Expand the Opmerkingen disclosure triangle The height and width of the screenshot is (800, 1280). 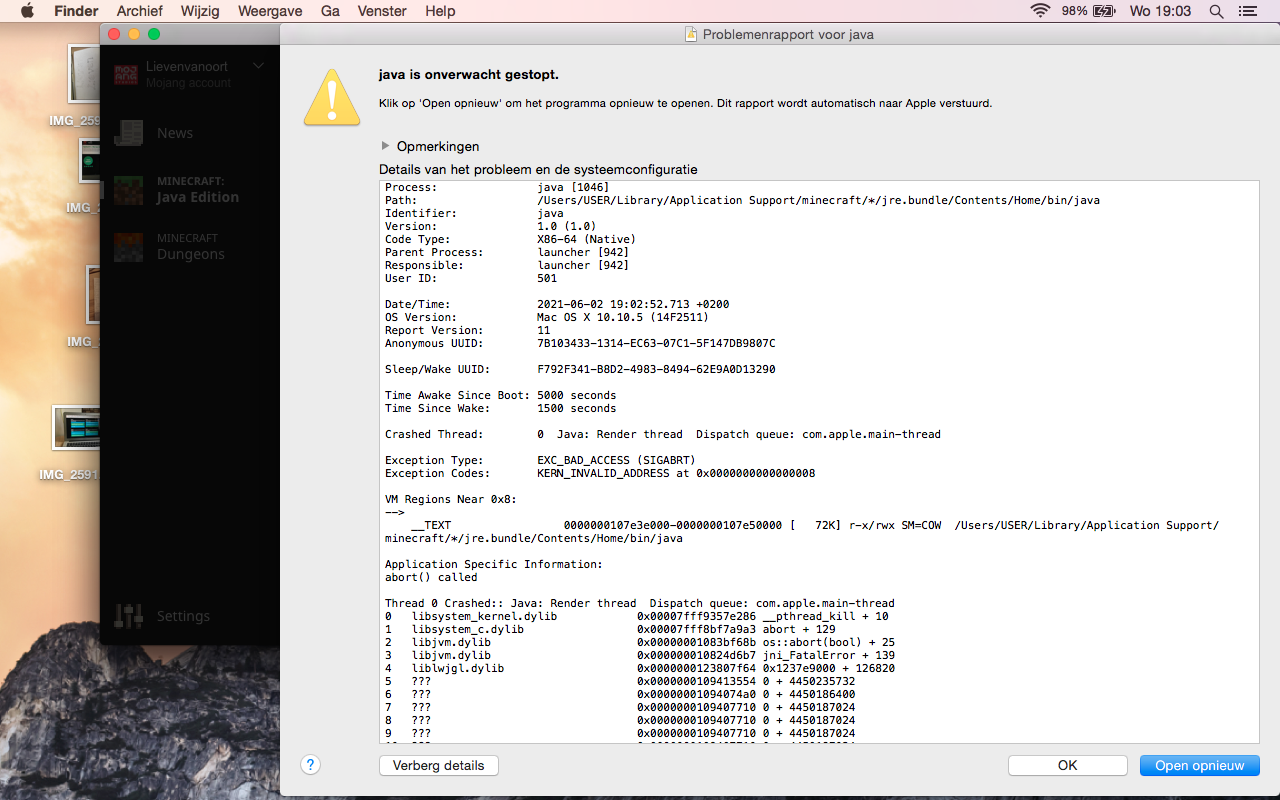[x=385, y=146]
